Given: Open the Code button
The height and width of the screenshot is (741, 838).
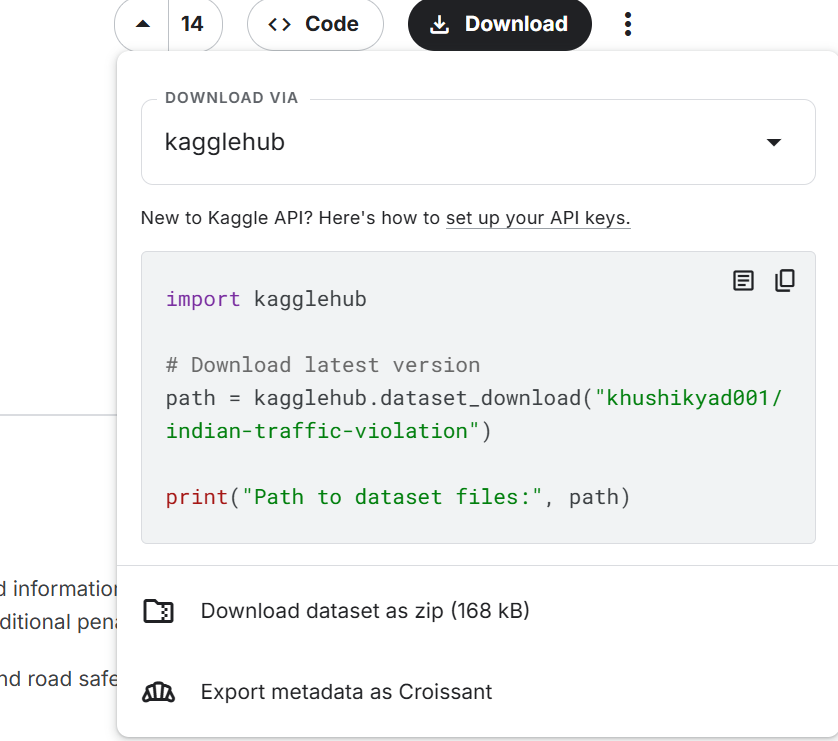Looking at the screenshot, I should pyautogui.click(x=315, y=24).
